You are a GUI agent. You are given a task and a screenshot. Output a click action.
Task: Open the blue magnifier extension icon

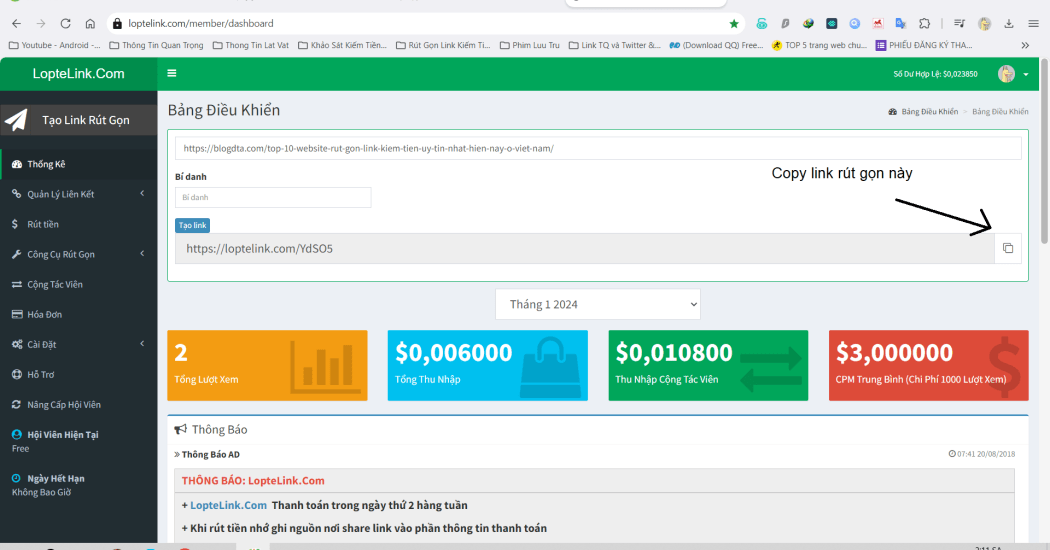(854, 23)
